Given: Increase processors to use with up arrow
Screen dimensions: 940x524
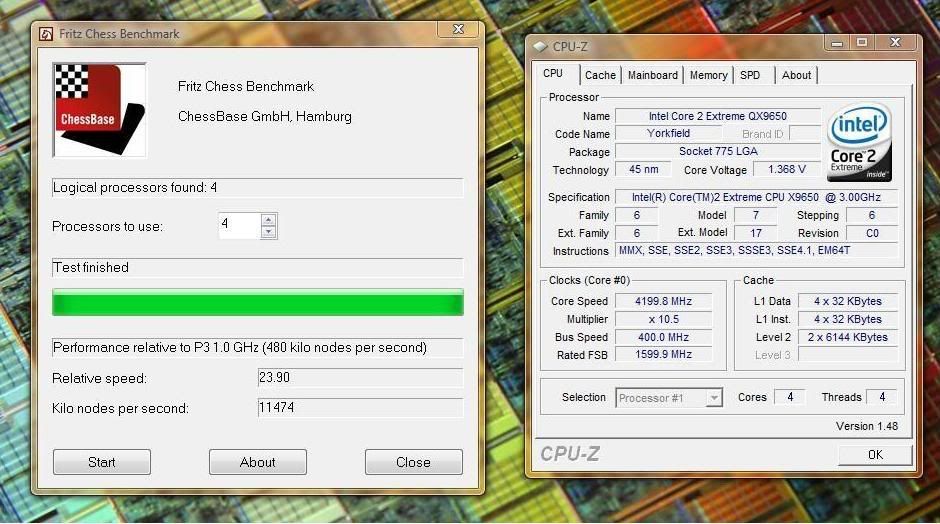Looking at the screenshot, I should coord(268,220).
